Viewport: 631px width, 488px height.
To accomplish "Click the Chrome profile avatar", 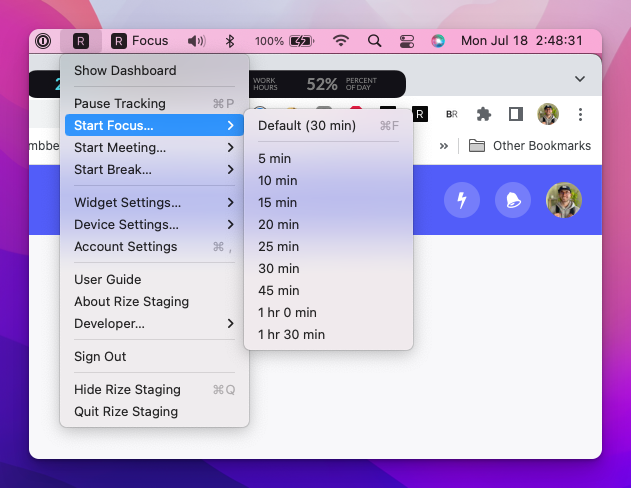I will click(x=548, y=114).
